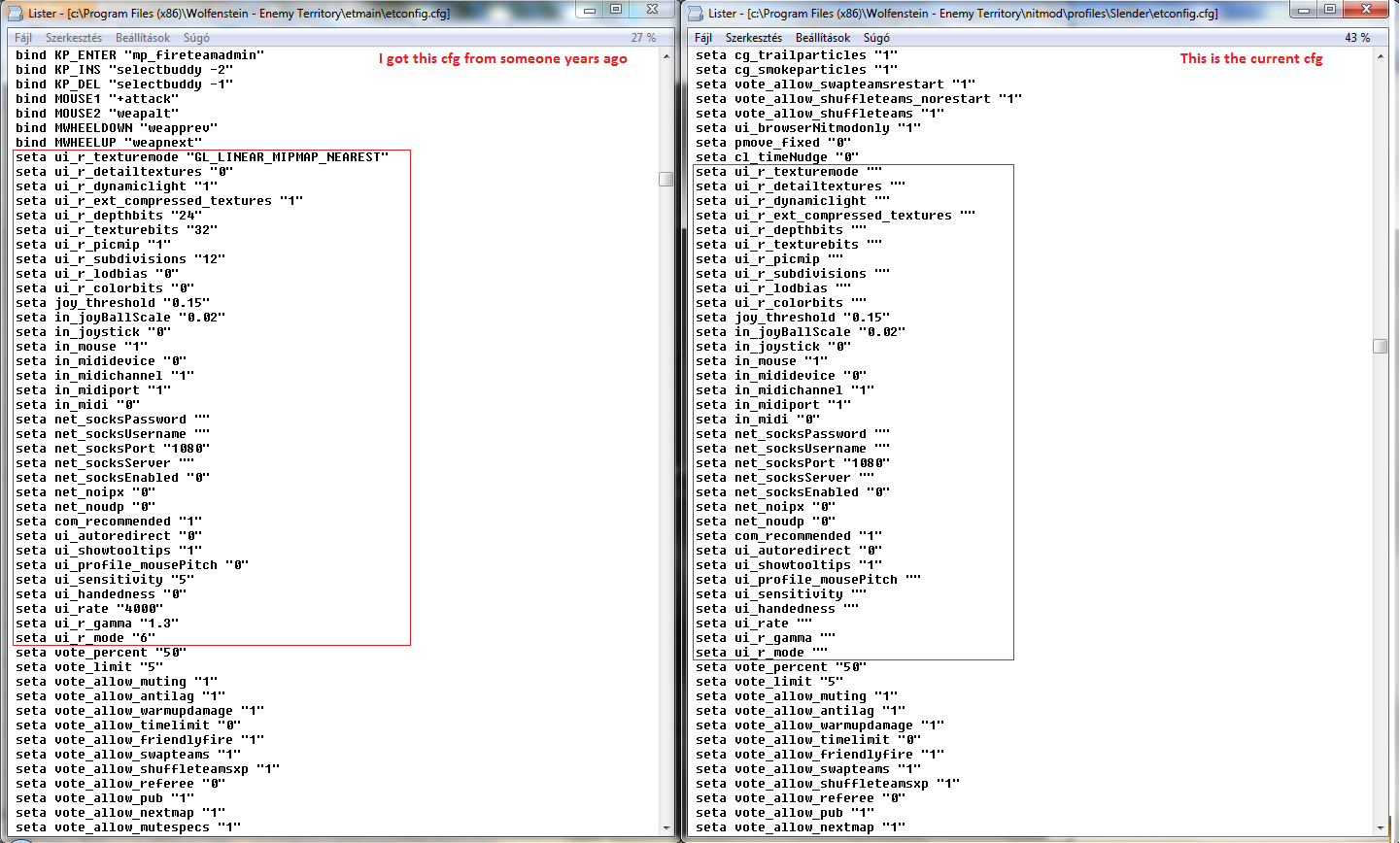Open the Szerkesztés menu in the left window
The width and height of the screenshot is (1400, 843).
tap(74, 38)
